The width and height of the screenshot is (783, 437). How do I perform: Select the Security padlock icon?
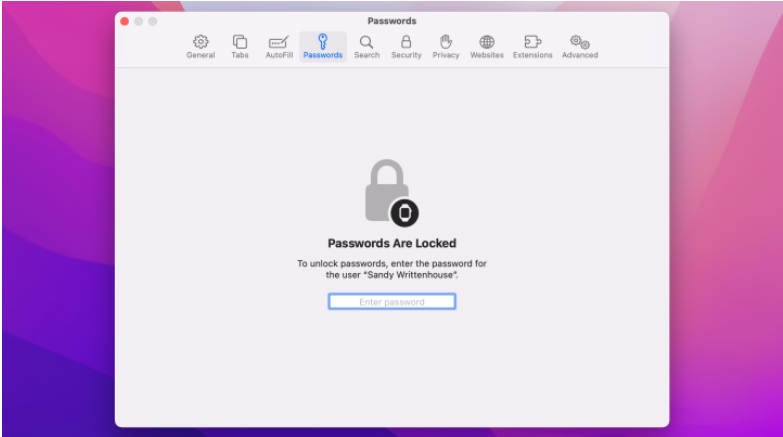click(406, 41)
